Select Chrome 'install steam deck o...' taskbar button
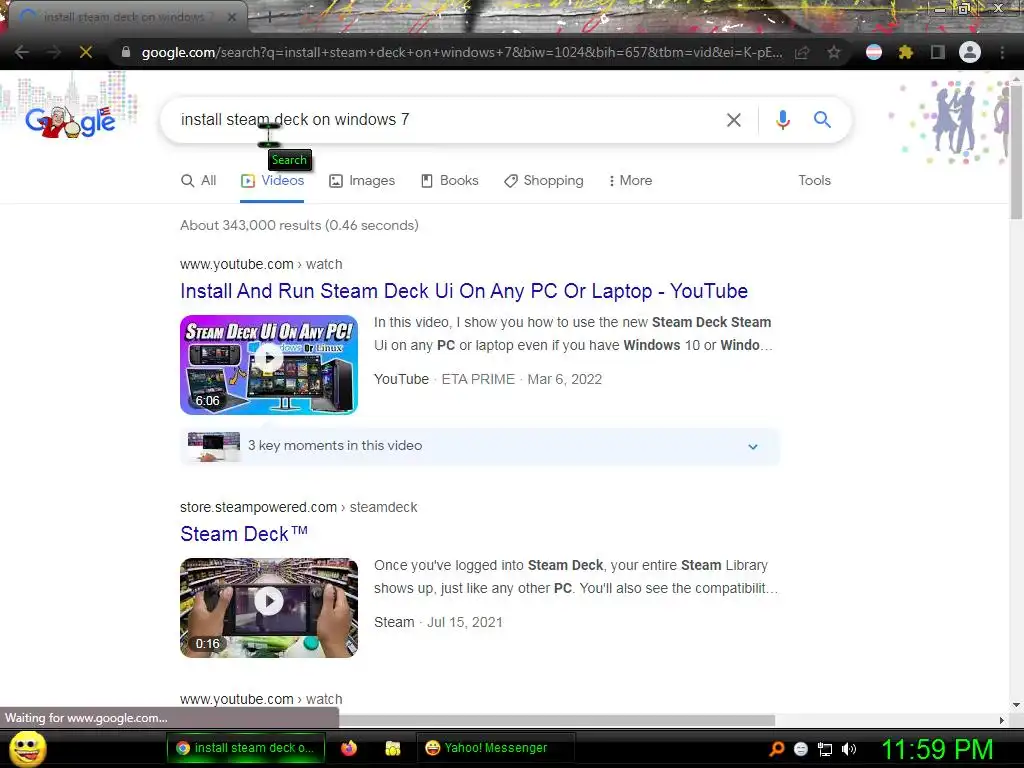 click(245, 748)
